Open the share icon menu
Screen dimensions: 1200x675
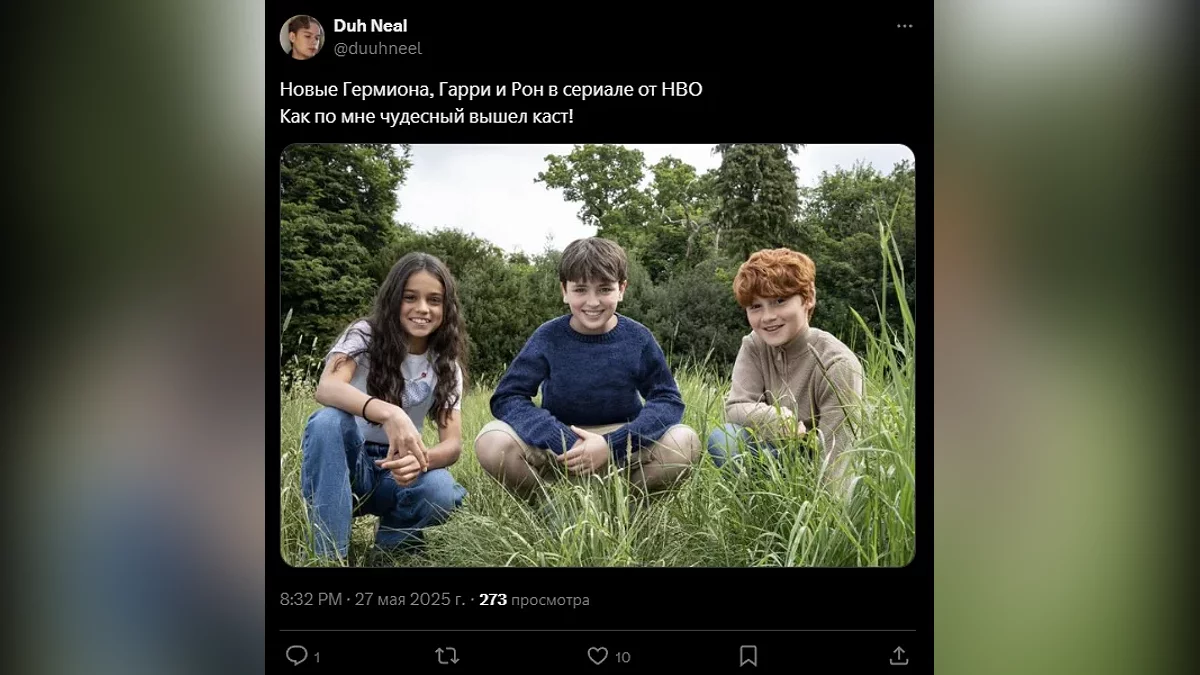pos(899,655)
